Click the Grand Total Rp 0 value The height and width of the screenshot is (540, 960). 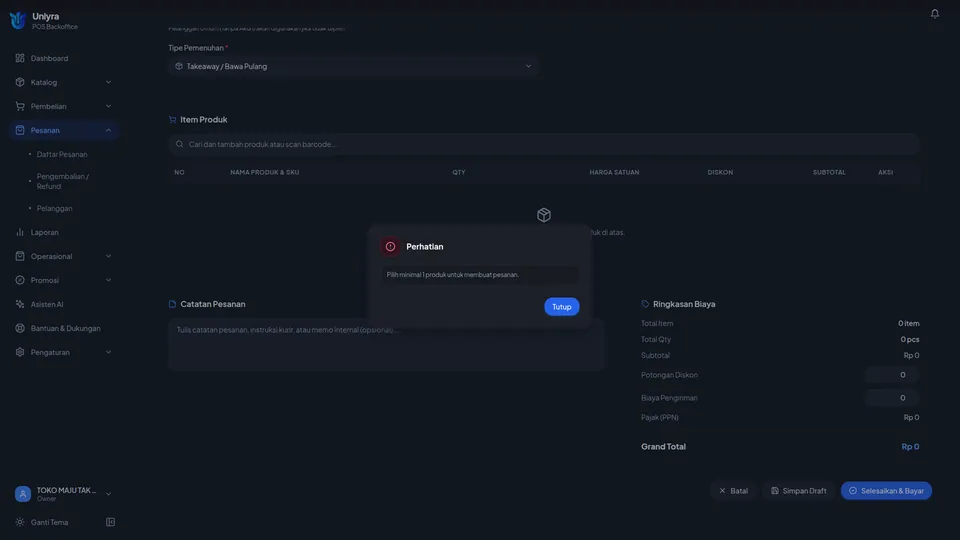click(x=910, y=446)
